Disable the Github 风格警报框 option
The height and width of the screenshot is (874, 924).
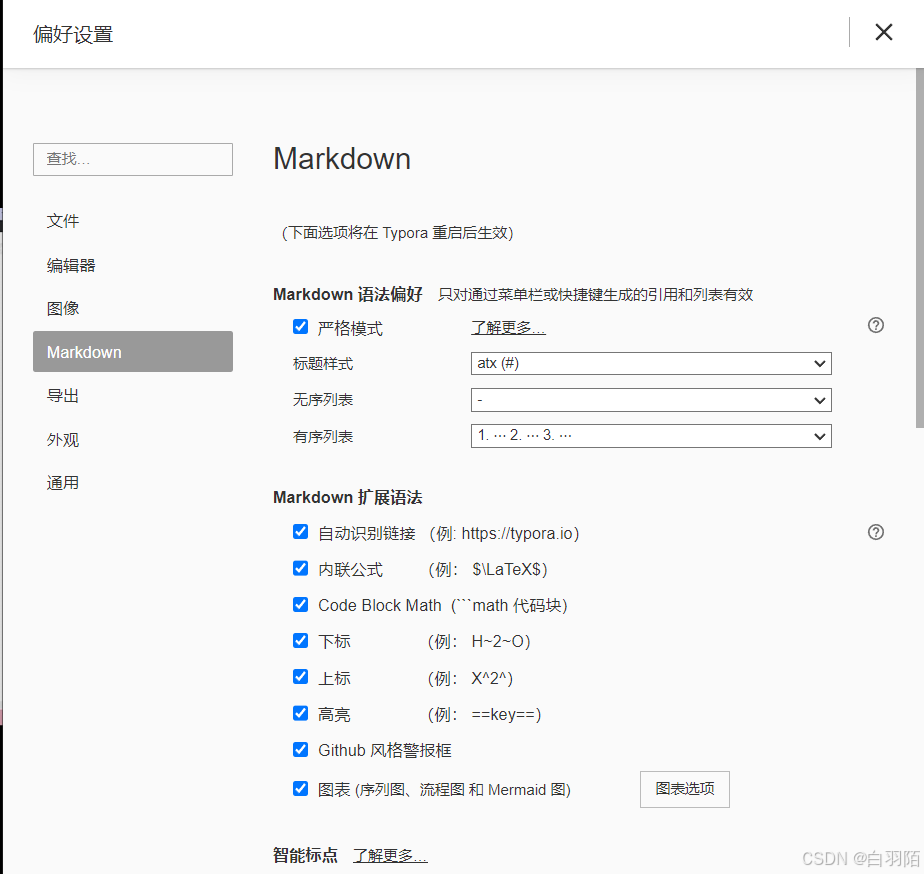point(300,749)
